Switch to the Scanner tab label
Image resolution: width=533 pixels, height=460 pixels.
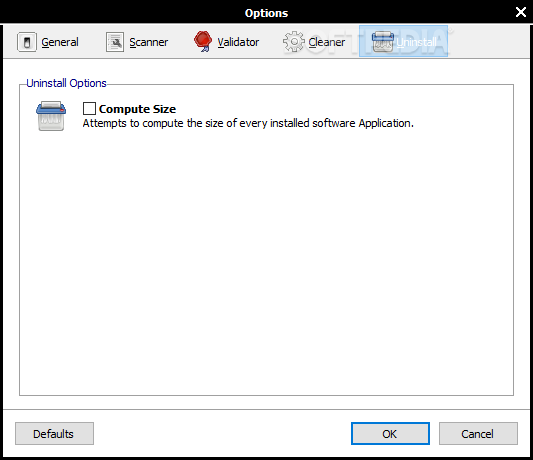(149, 42)
